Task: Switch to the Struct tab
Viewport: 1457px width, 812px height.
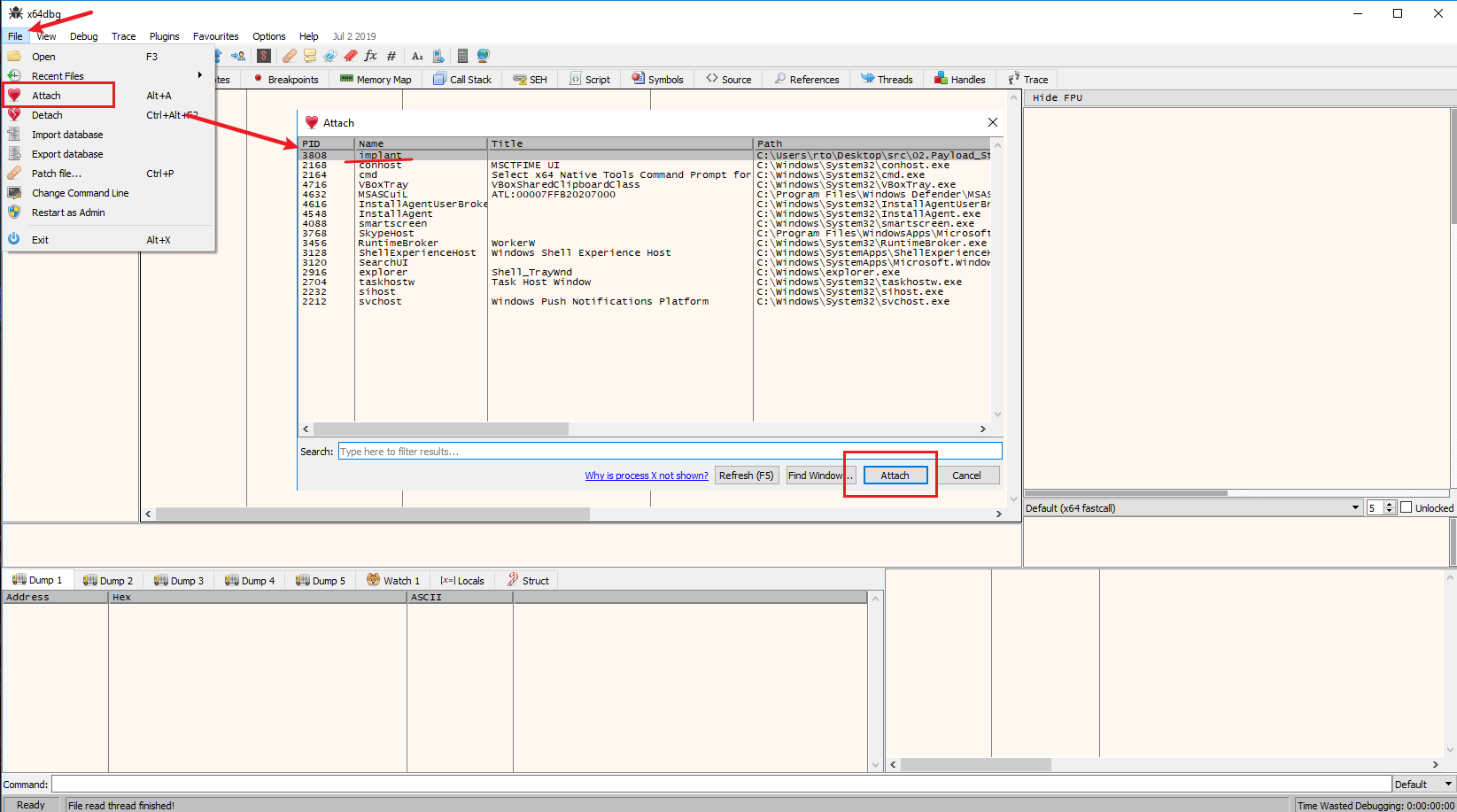Action: click(528, 581)
